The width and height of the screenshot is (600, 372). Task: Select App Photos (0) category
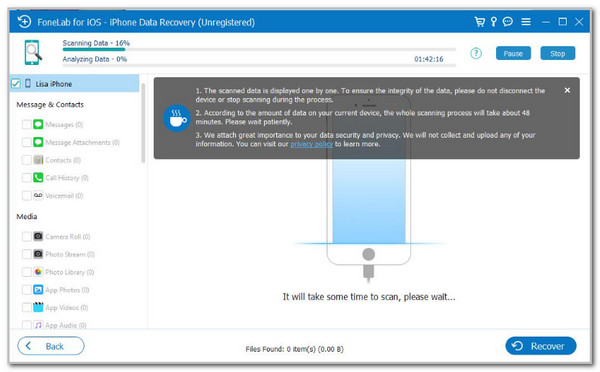click(67, 290)
